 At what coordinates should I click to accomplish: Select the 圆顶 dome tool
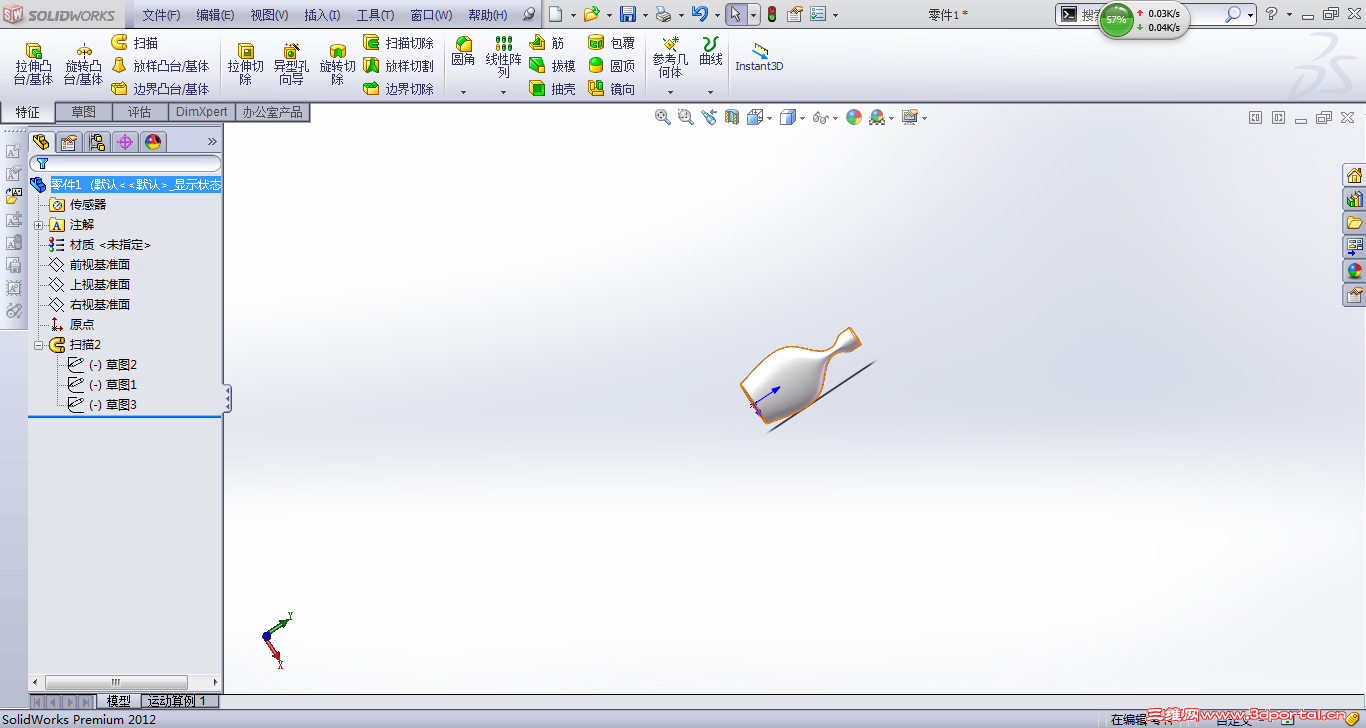click(x=611, y=66)
